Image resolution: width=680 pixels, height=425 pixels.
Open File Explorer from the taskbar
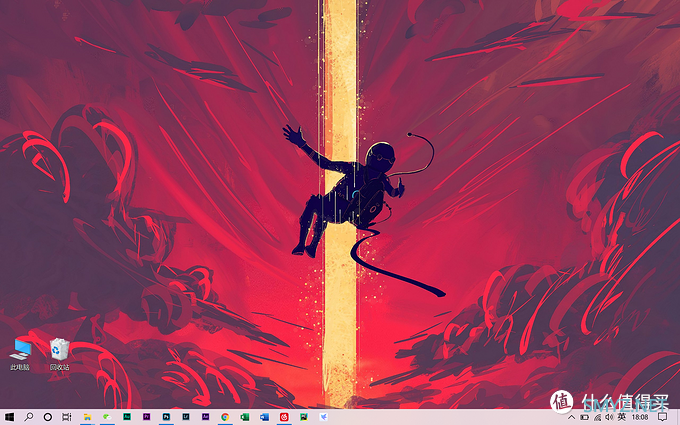click(x=87, y=417)
